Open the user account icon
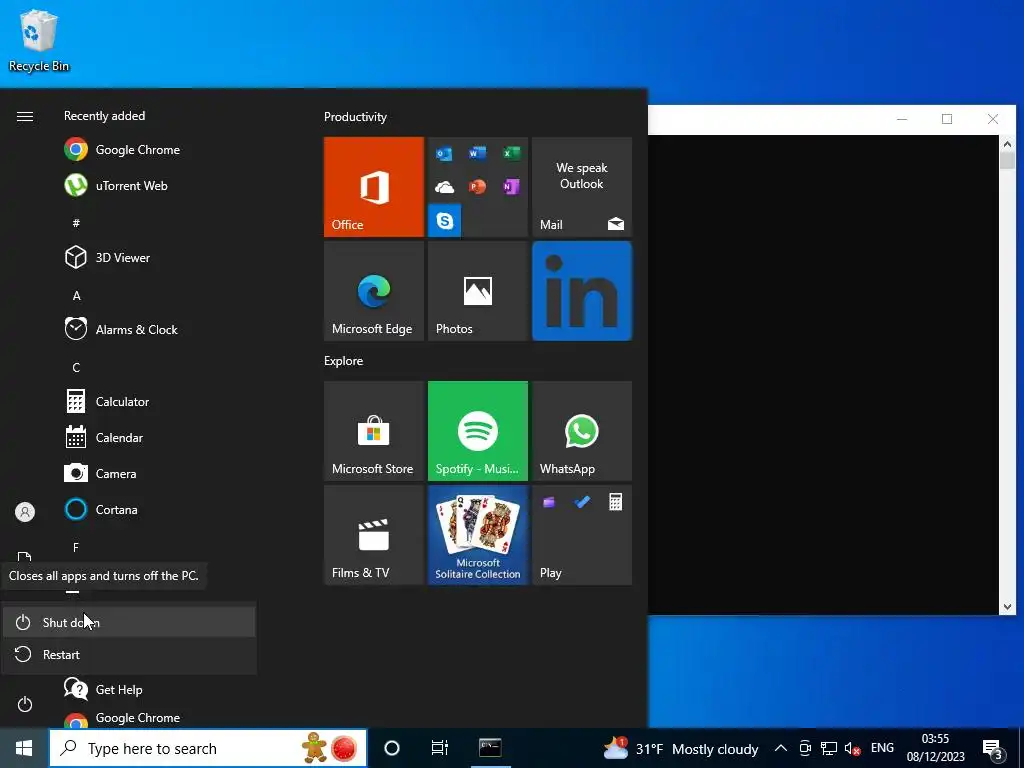Screen dimensions: 1024x768 [25, 512]
